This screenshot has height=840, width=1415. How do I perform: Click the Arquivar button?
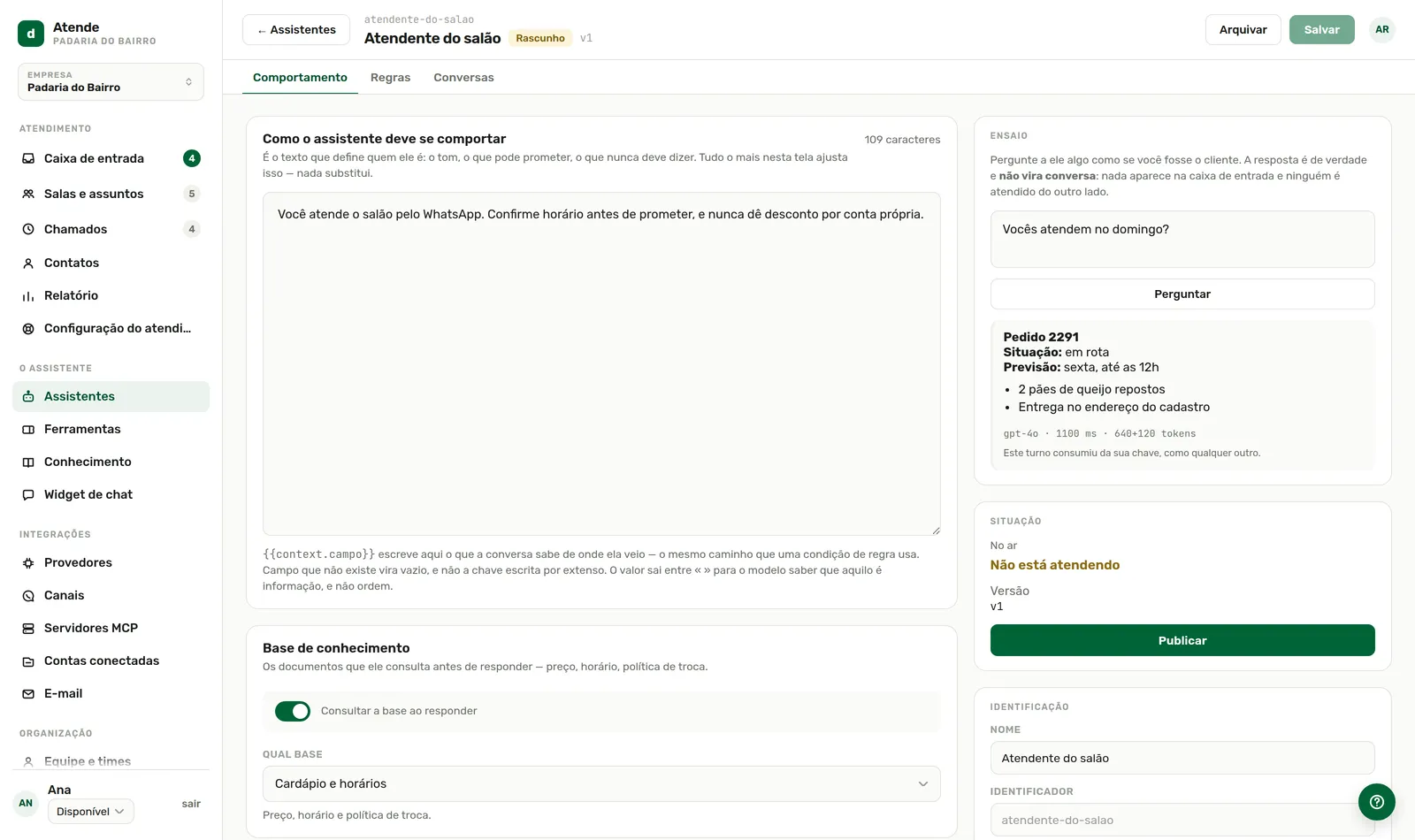(x=1243, y=29)
